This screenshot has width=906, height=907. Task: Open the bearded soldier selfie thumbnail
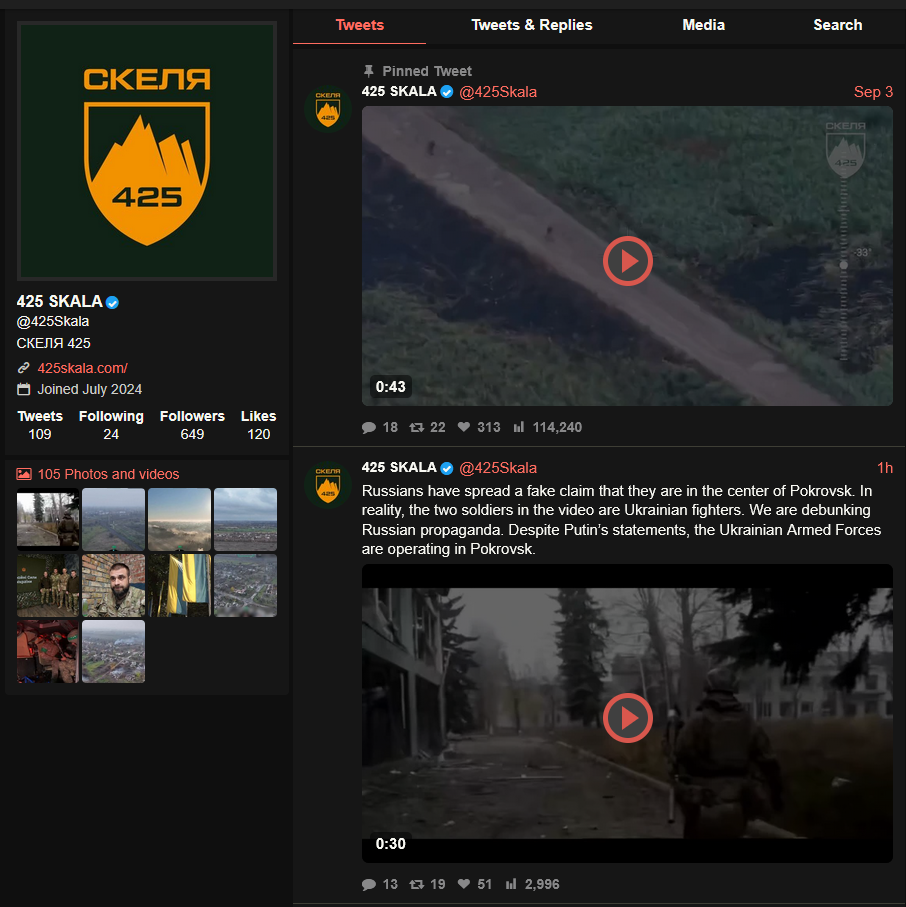pos(113,585)
